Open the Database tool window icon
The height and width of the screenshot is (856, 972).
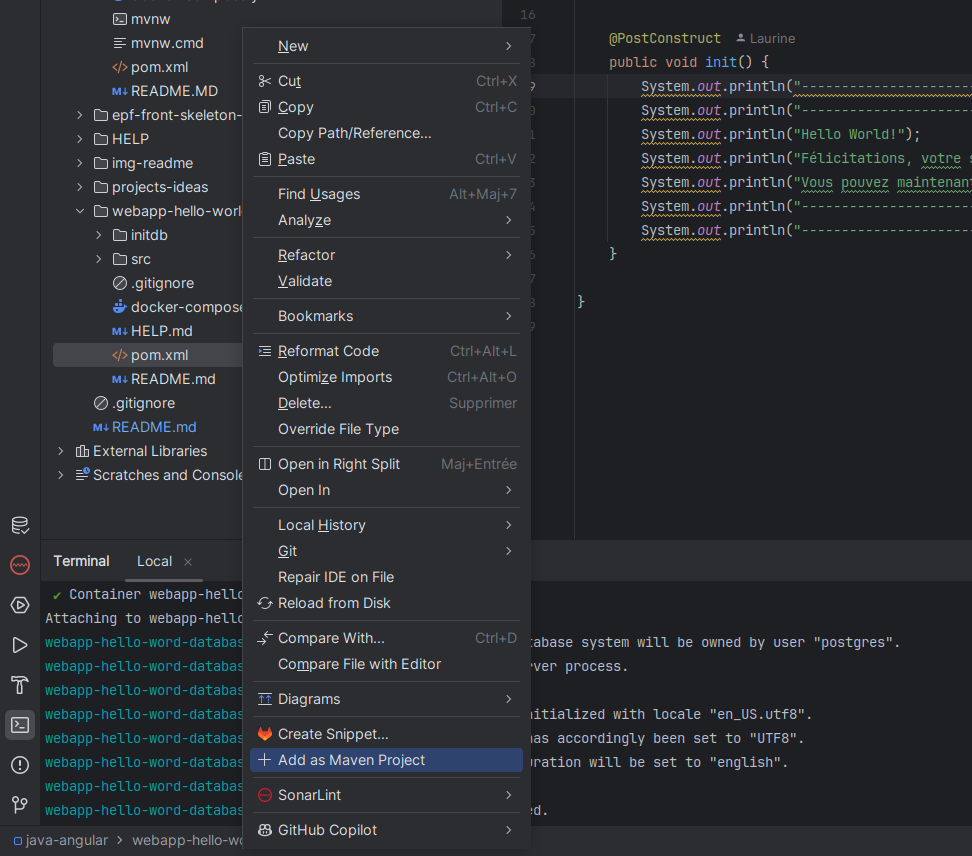[x=20, y=525]
